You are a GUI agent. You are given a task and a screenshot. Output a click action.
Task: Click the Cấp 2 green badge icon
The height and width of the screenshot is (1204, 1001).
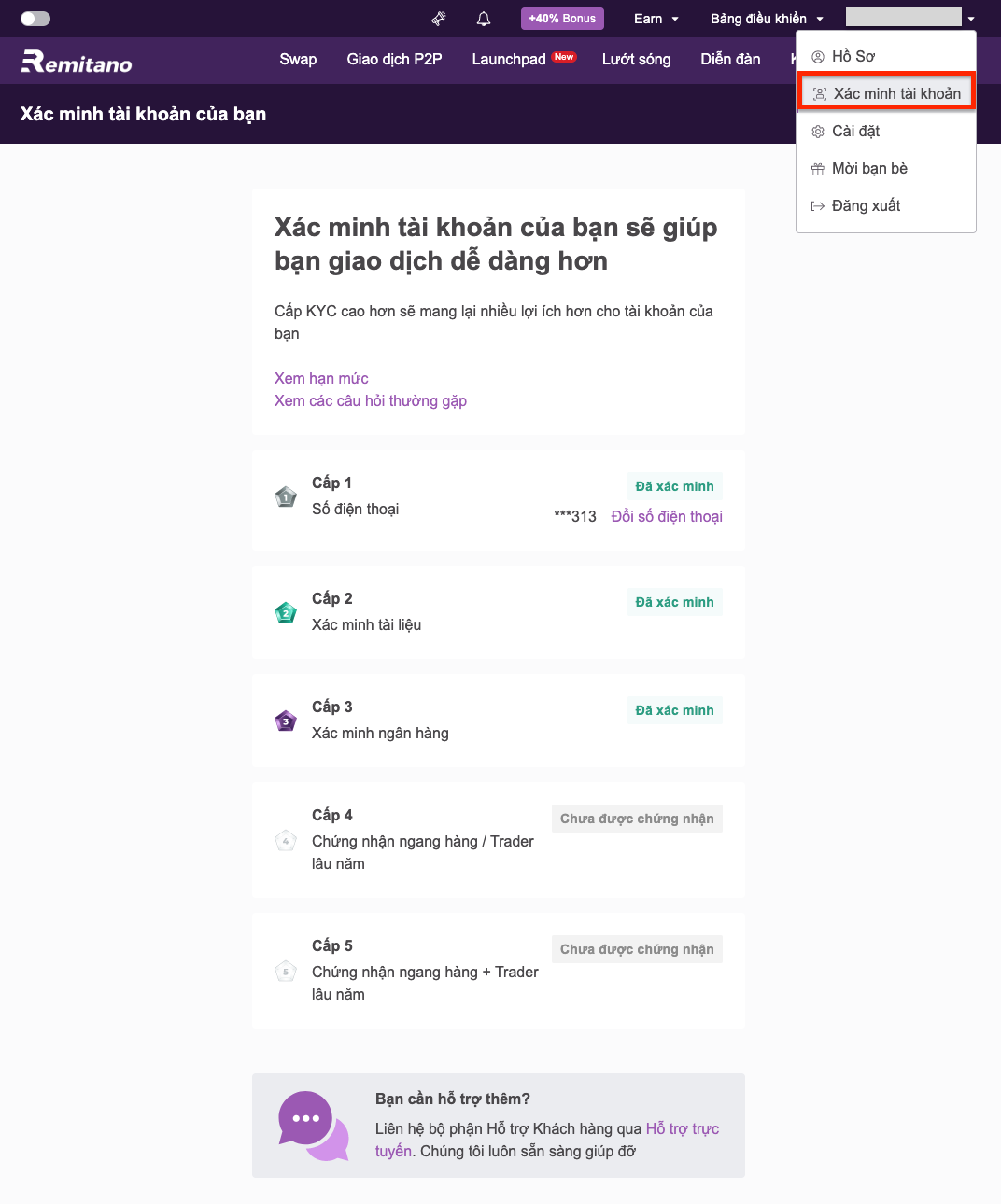click(x=286, y=612)
